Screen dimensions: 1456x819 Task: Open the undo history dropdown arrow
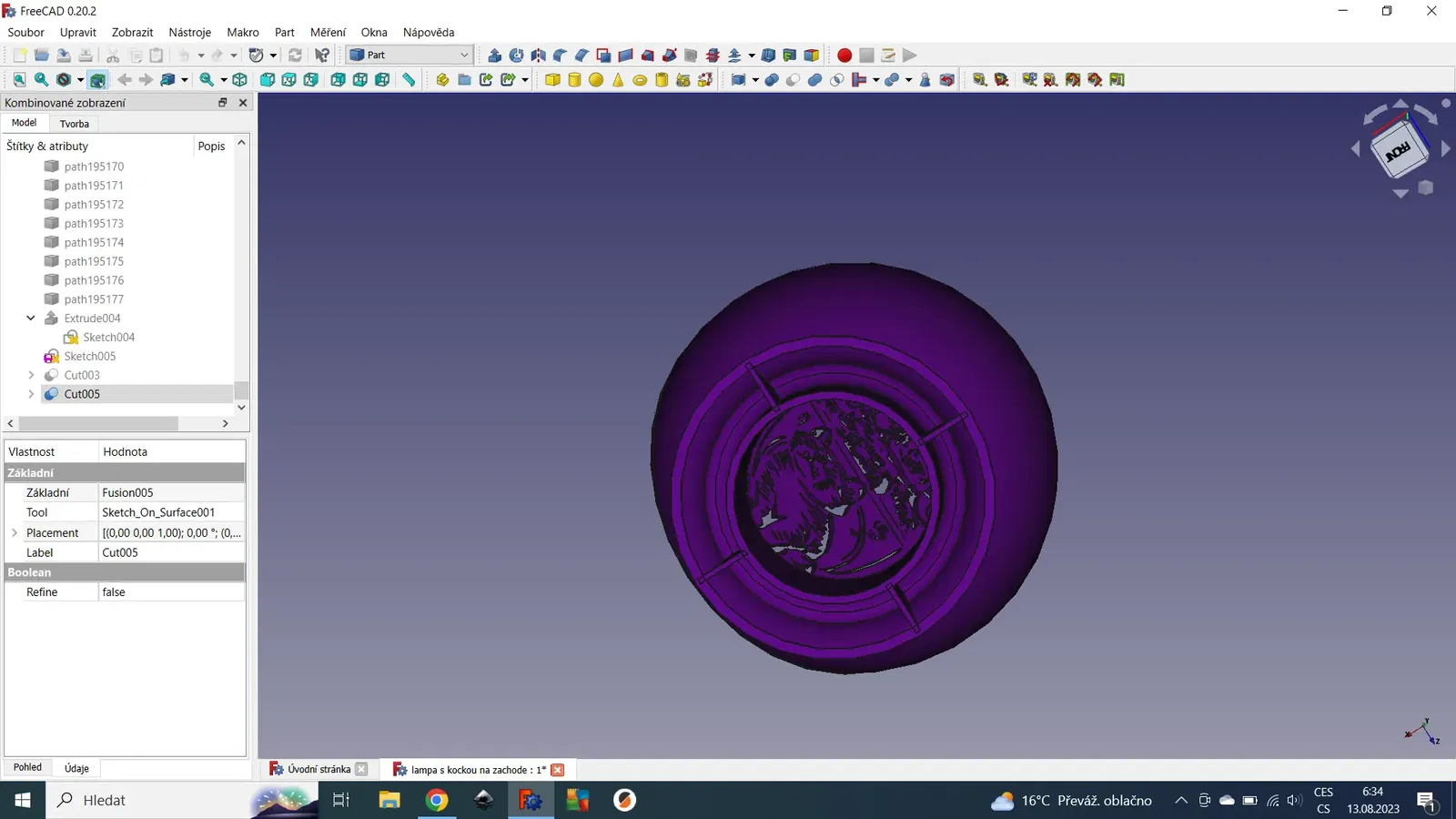coord(201,56)
